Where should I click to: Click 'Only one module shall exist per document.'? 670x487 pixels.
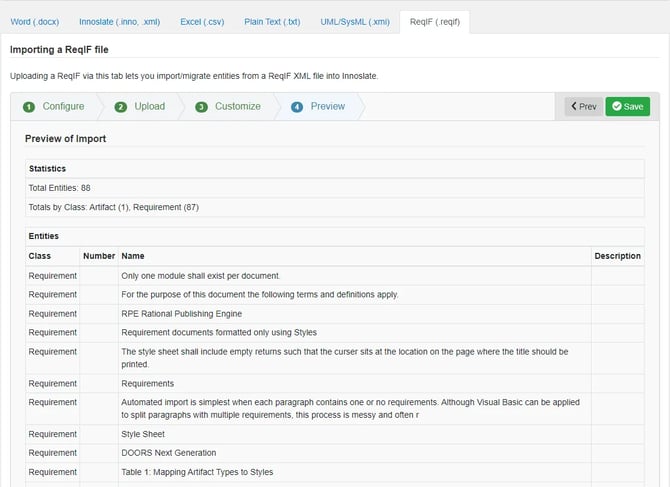tap(200, 276)
